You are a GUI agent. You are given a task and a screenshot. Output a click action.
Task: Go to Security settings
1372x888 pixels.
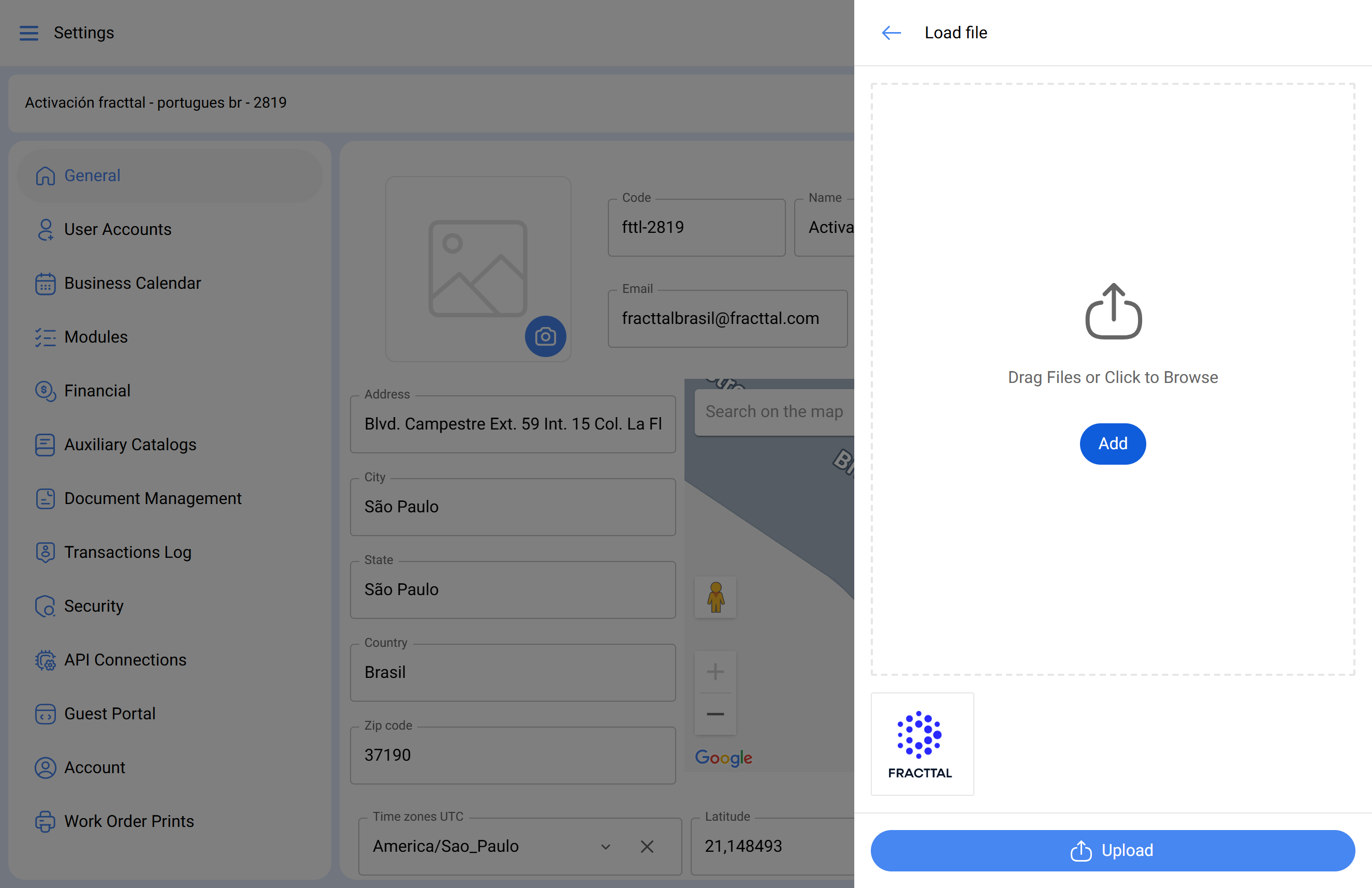pyautogui.click(x=93, y=606)
